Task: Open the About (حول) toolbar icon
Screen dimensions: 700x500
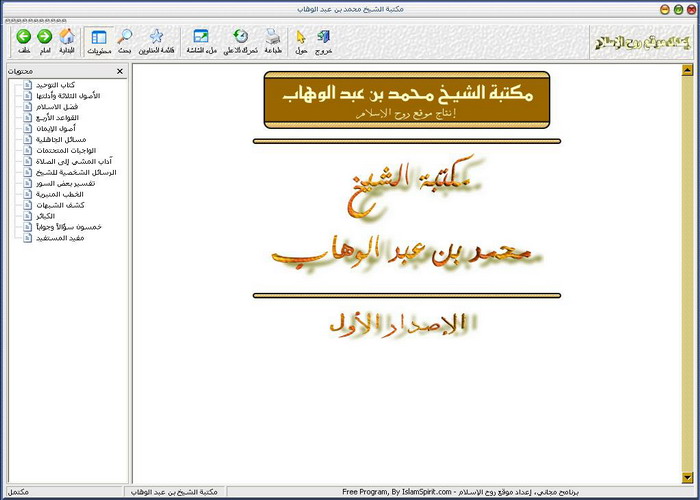Action: click(301, 37)
